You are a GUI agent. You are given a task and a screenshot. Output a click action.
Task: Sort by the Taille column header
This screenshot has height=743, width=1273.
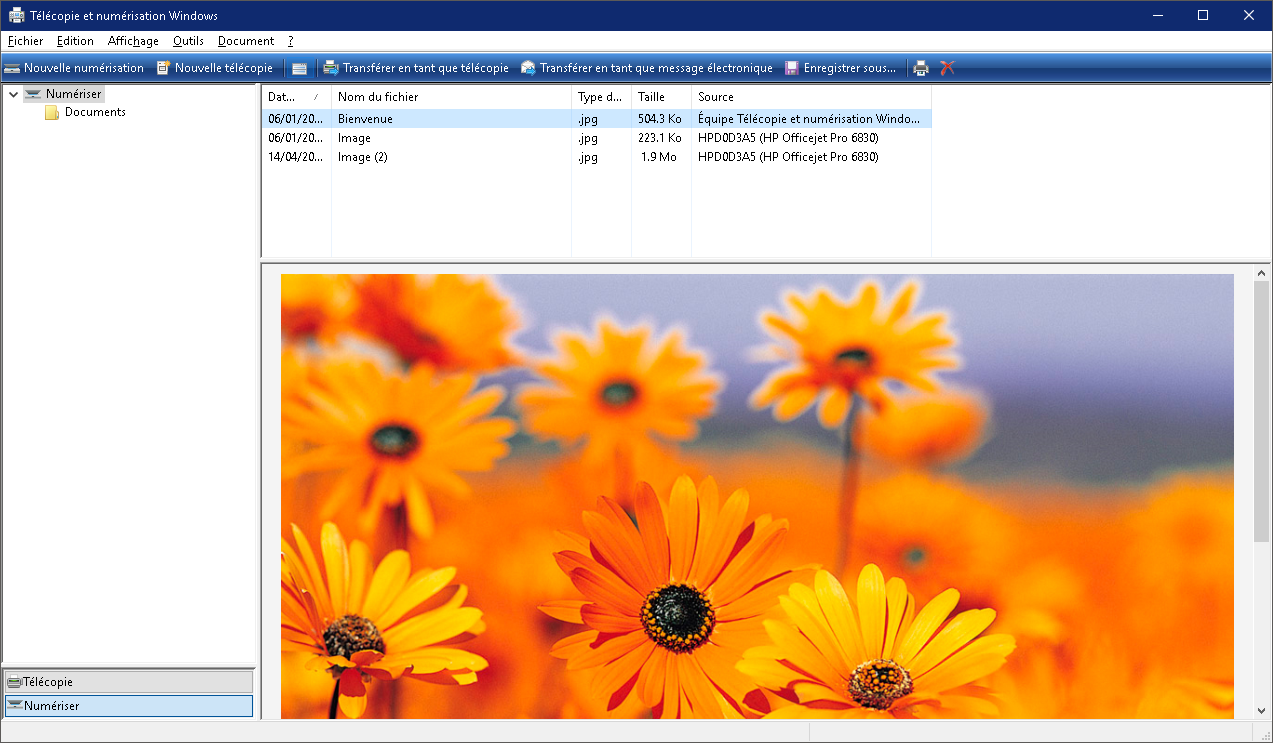tap(661, 97)
